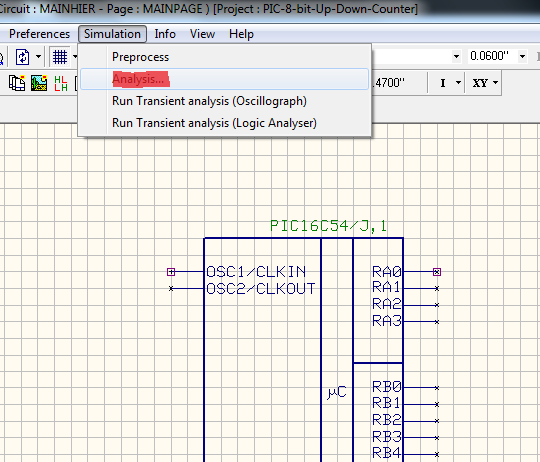Expand the refresh icon dropdown arrow
The height and width of the screenshot is (462, 540).
[38, 57]
